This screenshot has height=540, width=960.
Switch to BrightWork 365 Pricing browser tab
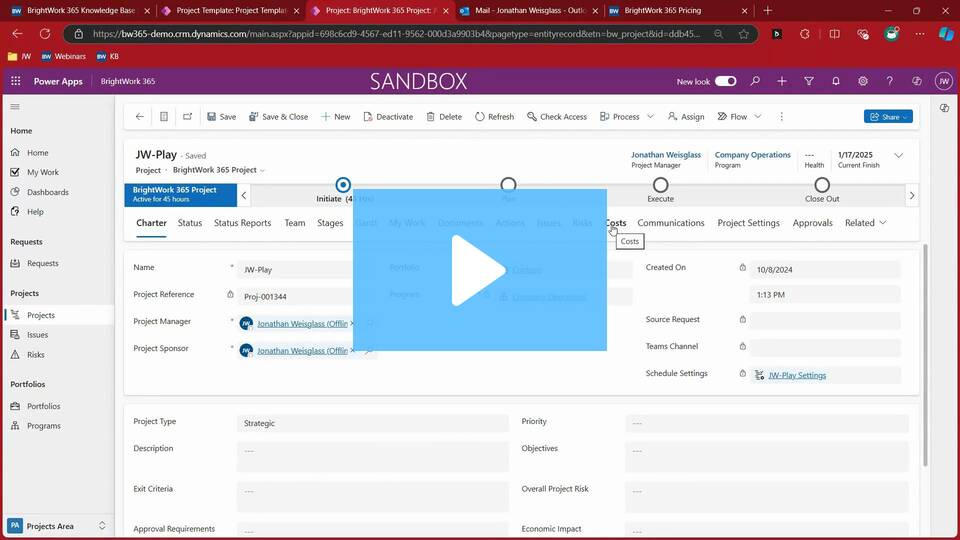[662, 10]
